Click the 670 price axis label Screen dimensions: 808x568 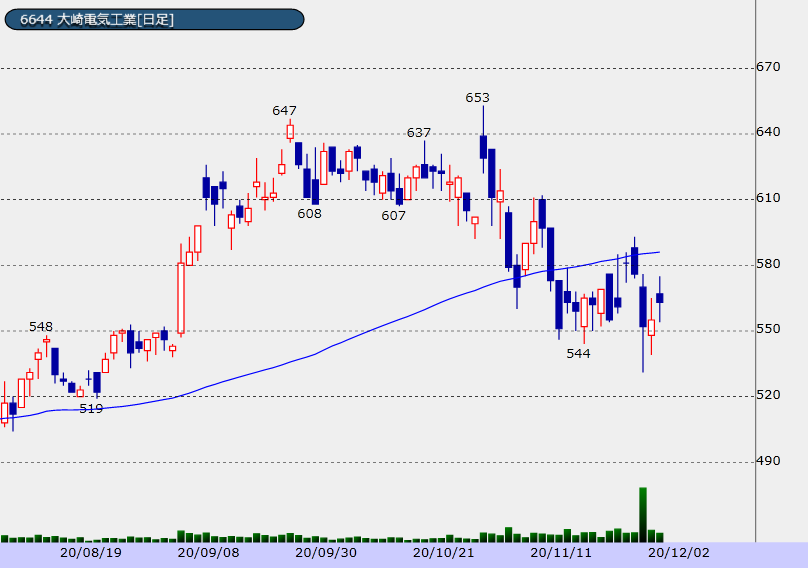pos(768,67)
